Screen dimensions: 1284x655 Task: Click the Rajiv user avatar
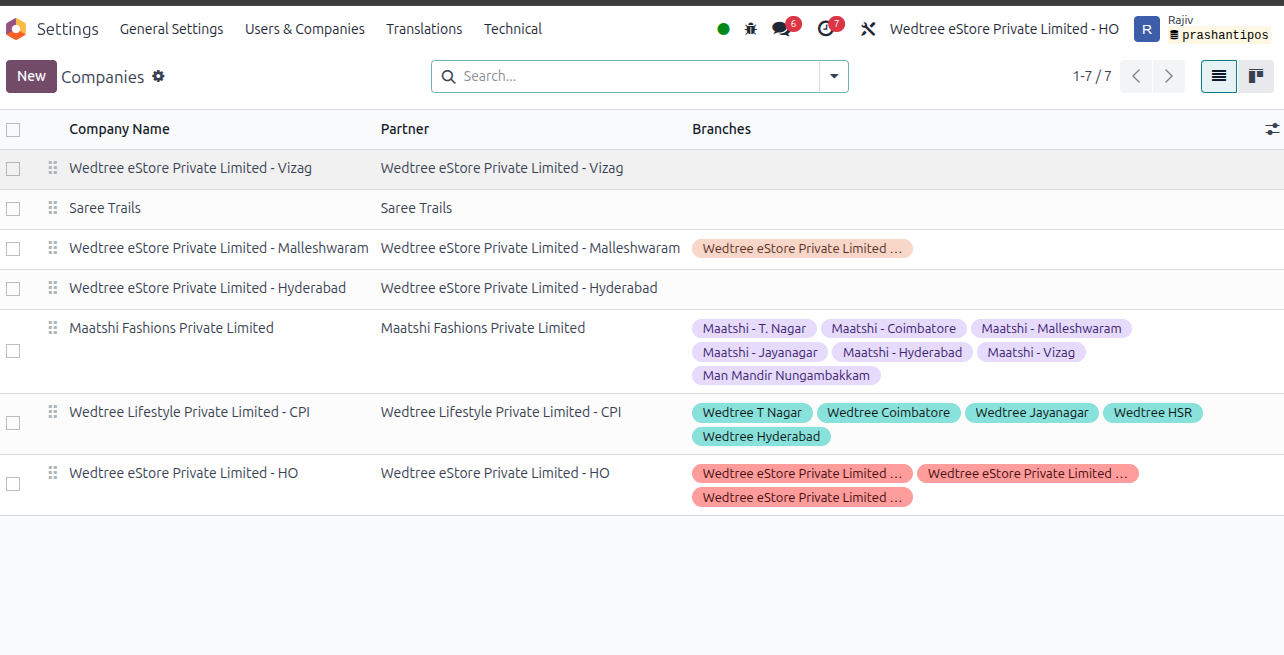1147,29
